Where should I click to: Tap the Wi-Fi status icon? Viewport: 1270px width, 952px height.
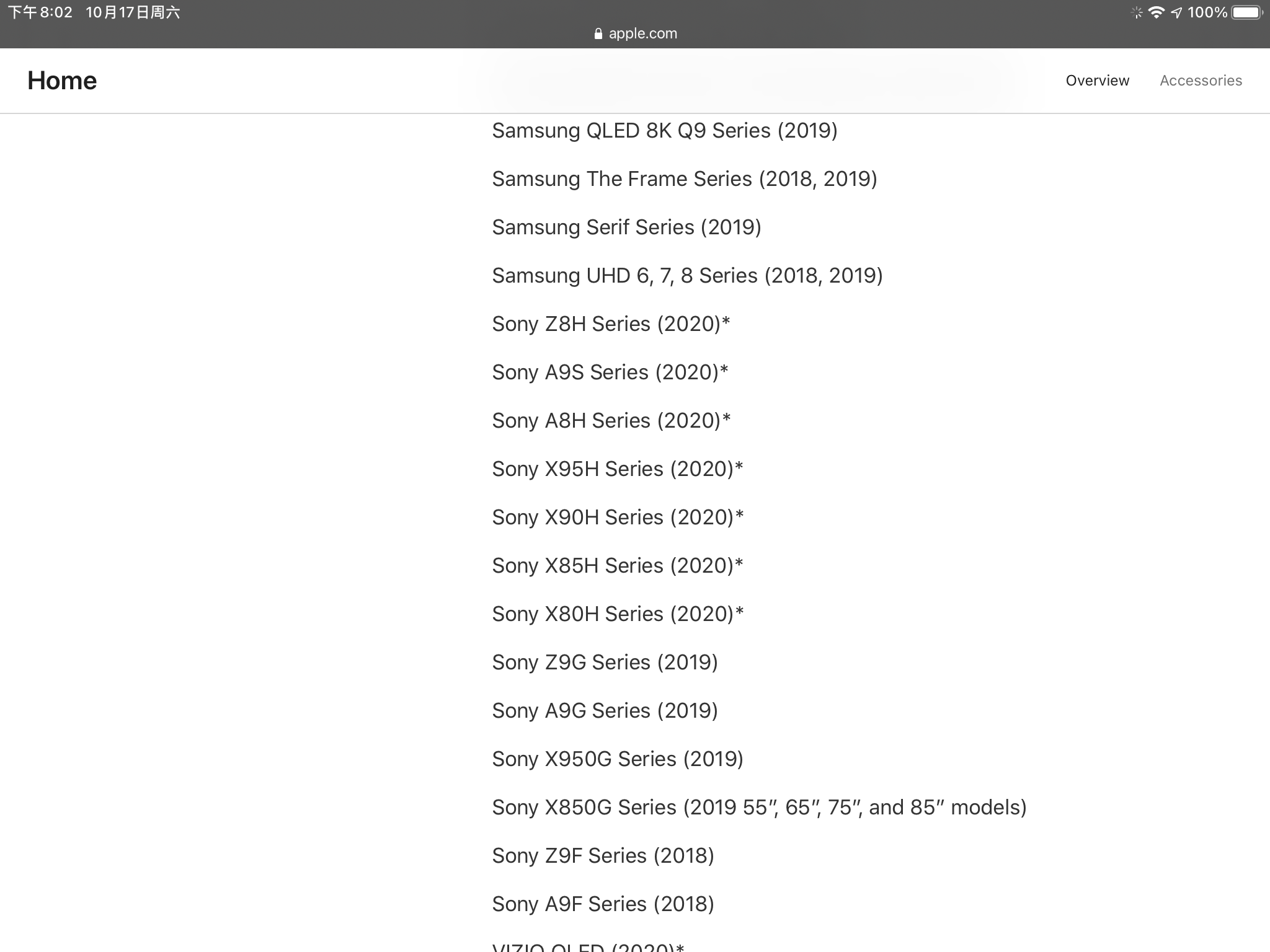click(x=1156, y=12)
